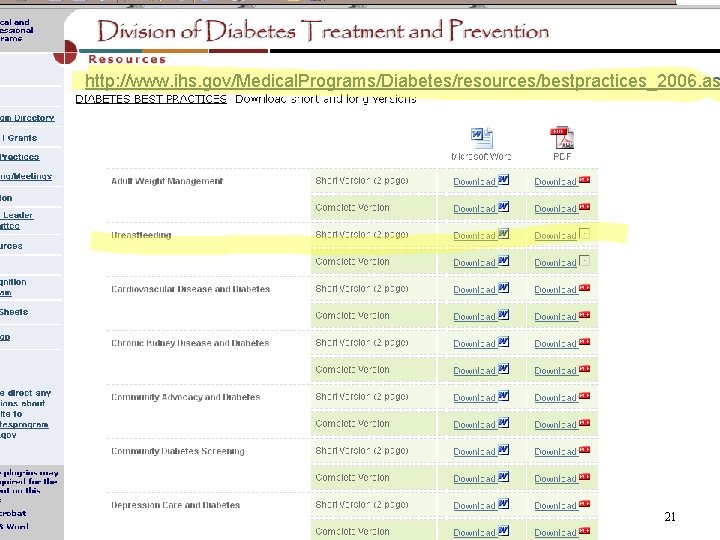Image resolution: width=720 pixels, height=540 pixels.
Task: Click the Depression Care and Diabetes title
Action: pos(175,505)
